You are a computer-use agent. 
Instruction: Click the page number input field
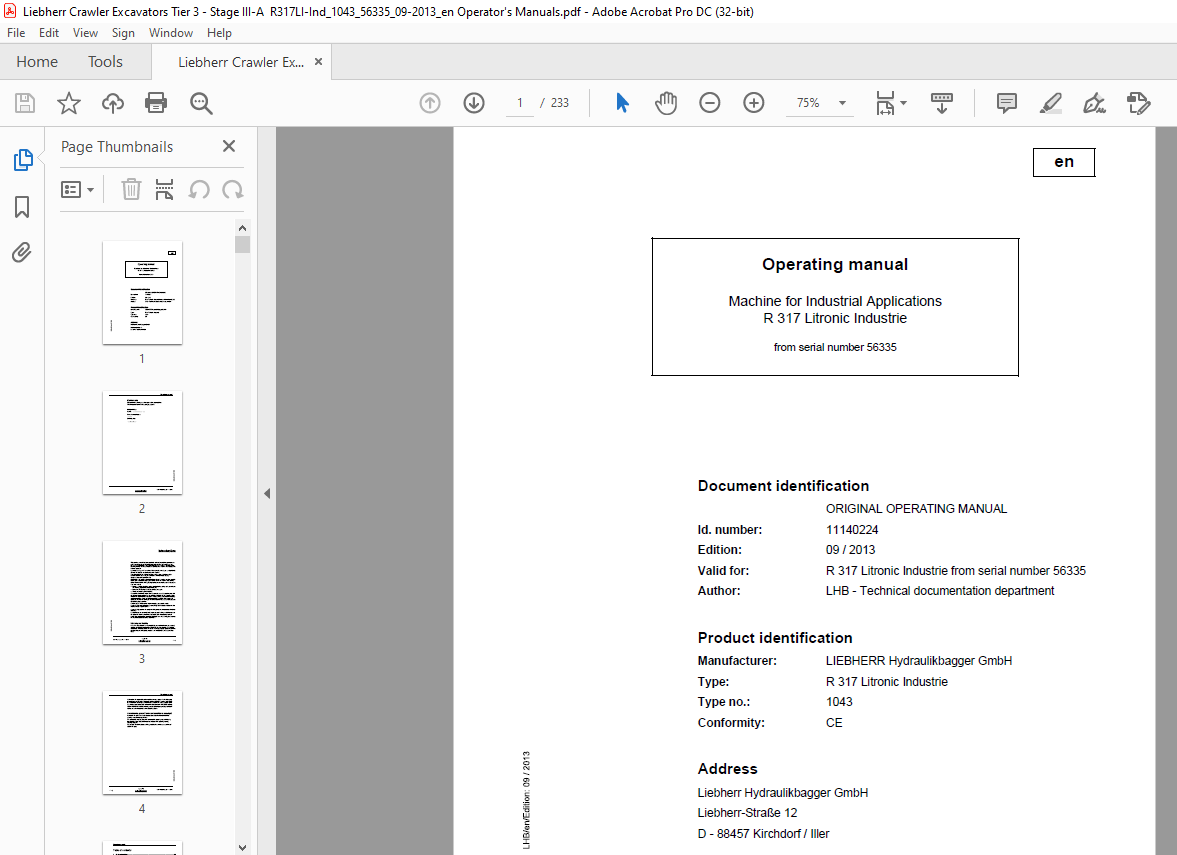(x=520, y=103)
